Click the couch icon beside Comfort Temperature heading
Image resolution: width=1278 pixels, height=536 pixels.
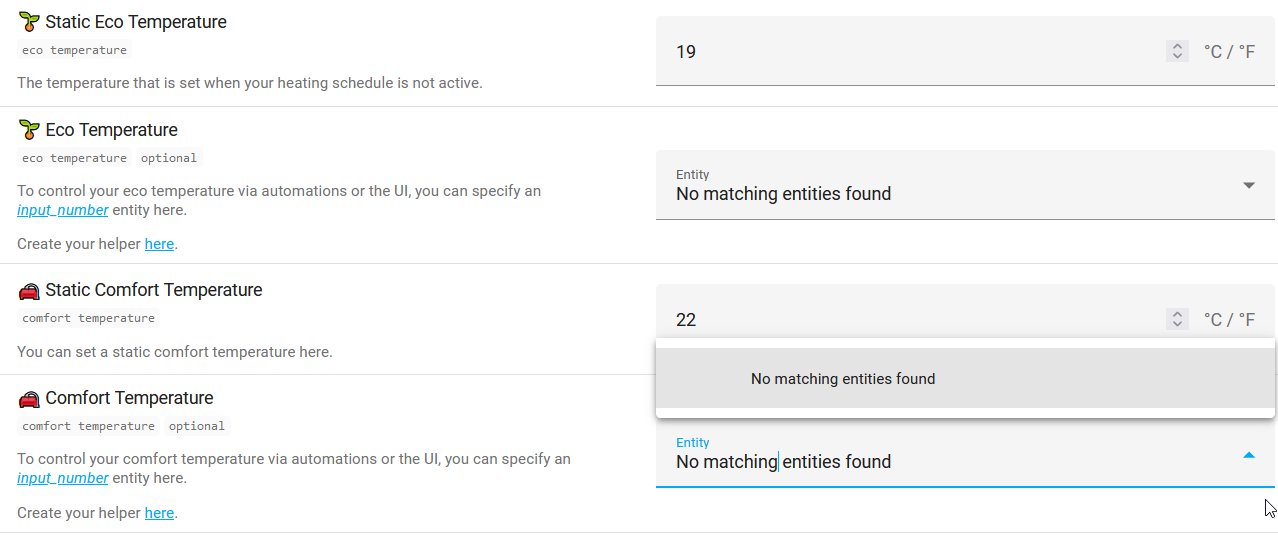tap(29, 398)
